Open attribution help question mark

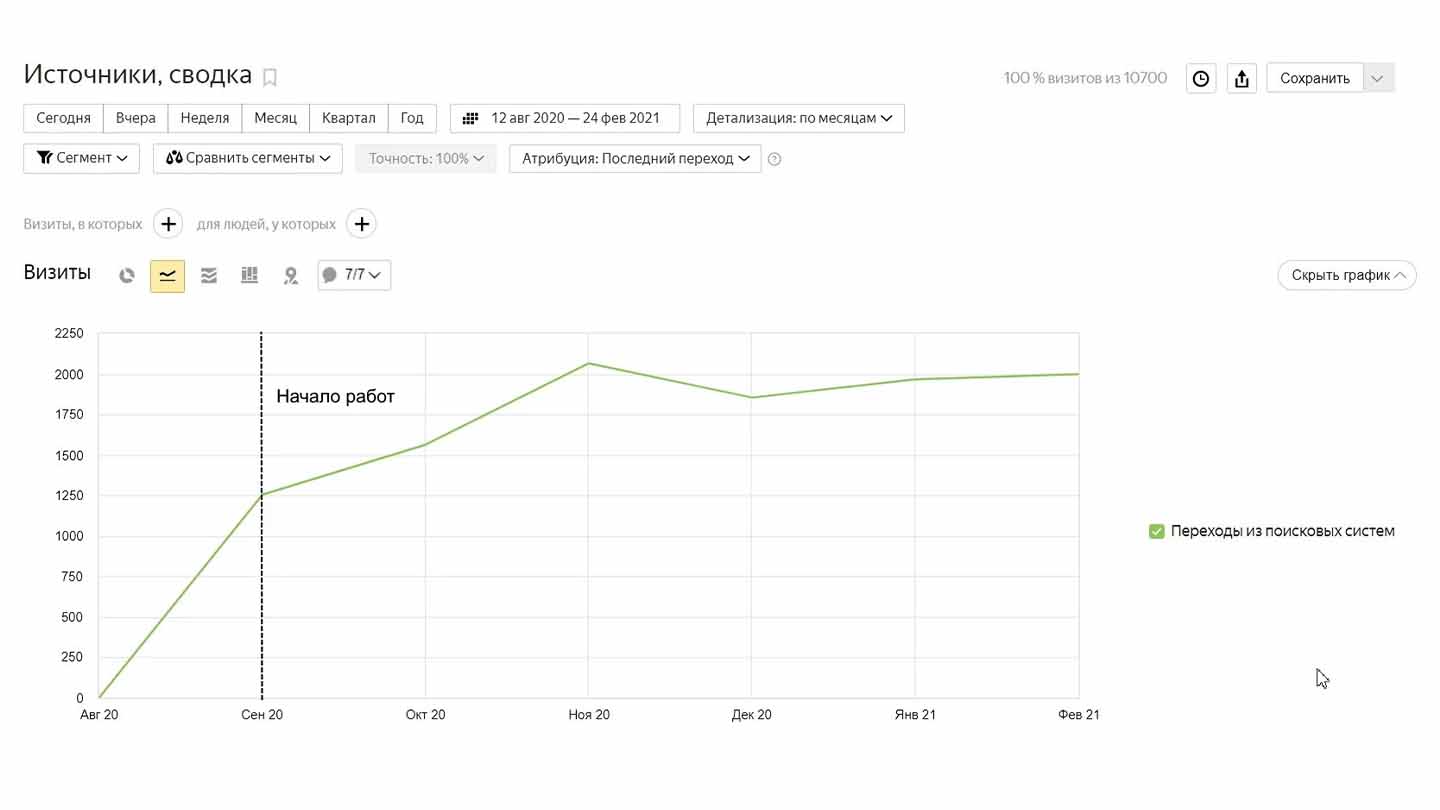[x=774, y=159]
